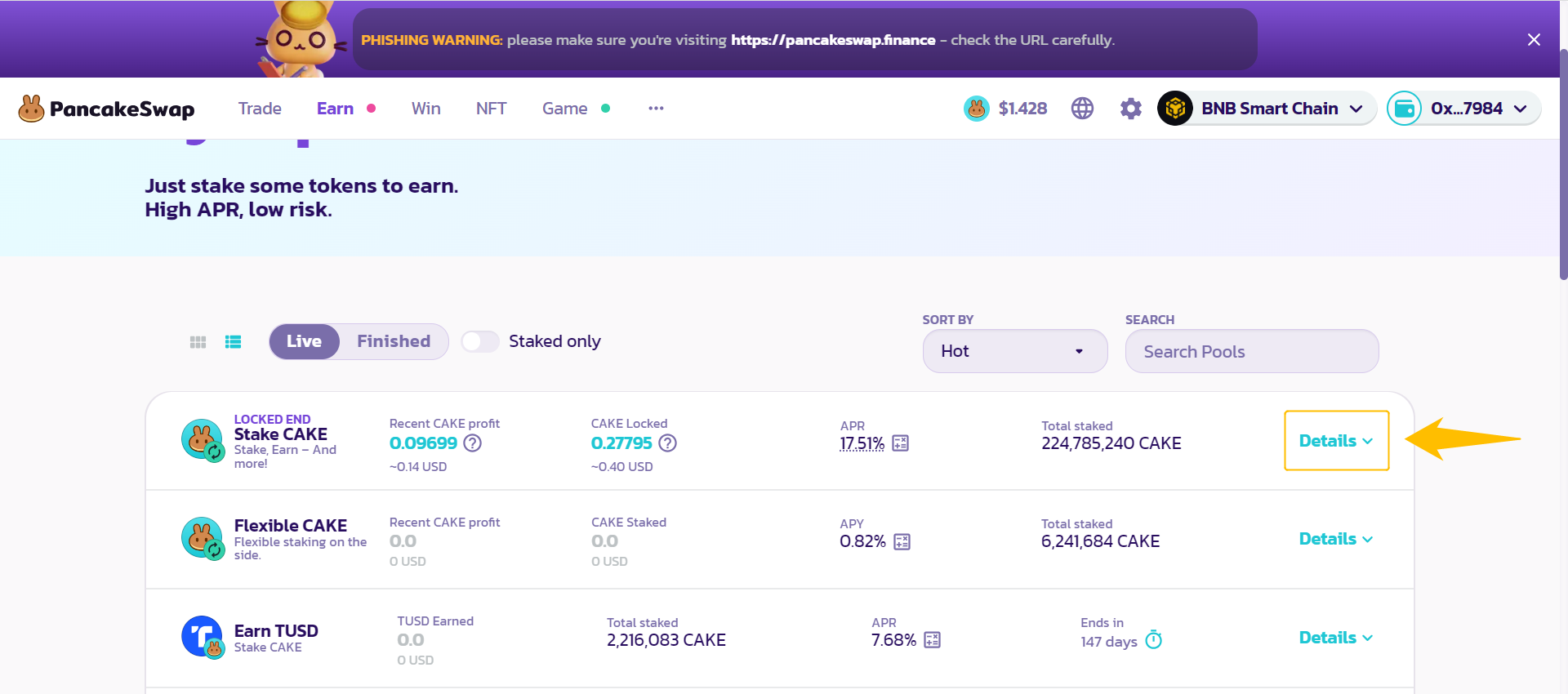Open the NFT menu
The image size is (1568, 694).
click(x=492, y=109)
